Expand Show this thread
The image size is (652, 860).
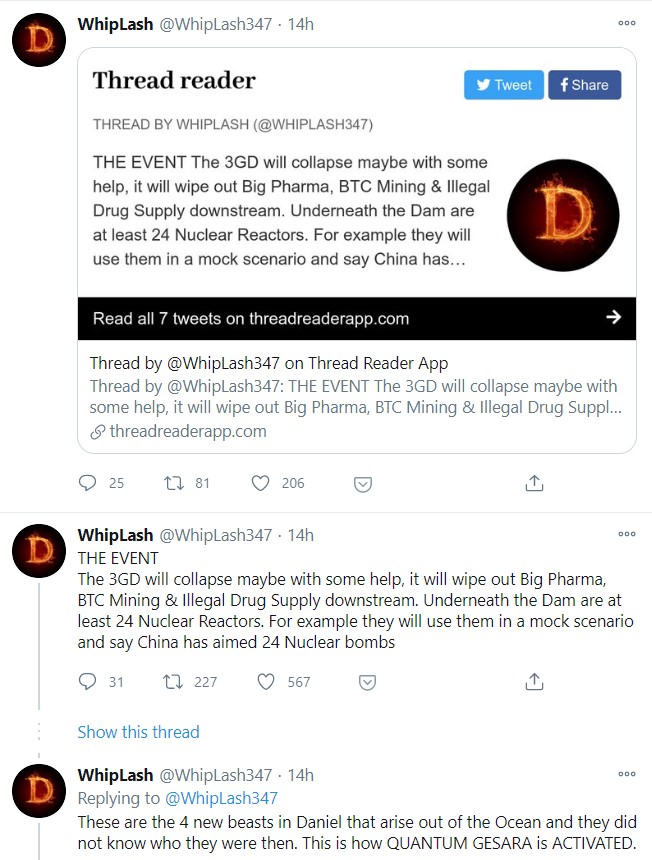pos(138,732)
